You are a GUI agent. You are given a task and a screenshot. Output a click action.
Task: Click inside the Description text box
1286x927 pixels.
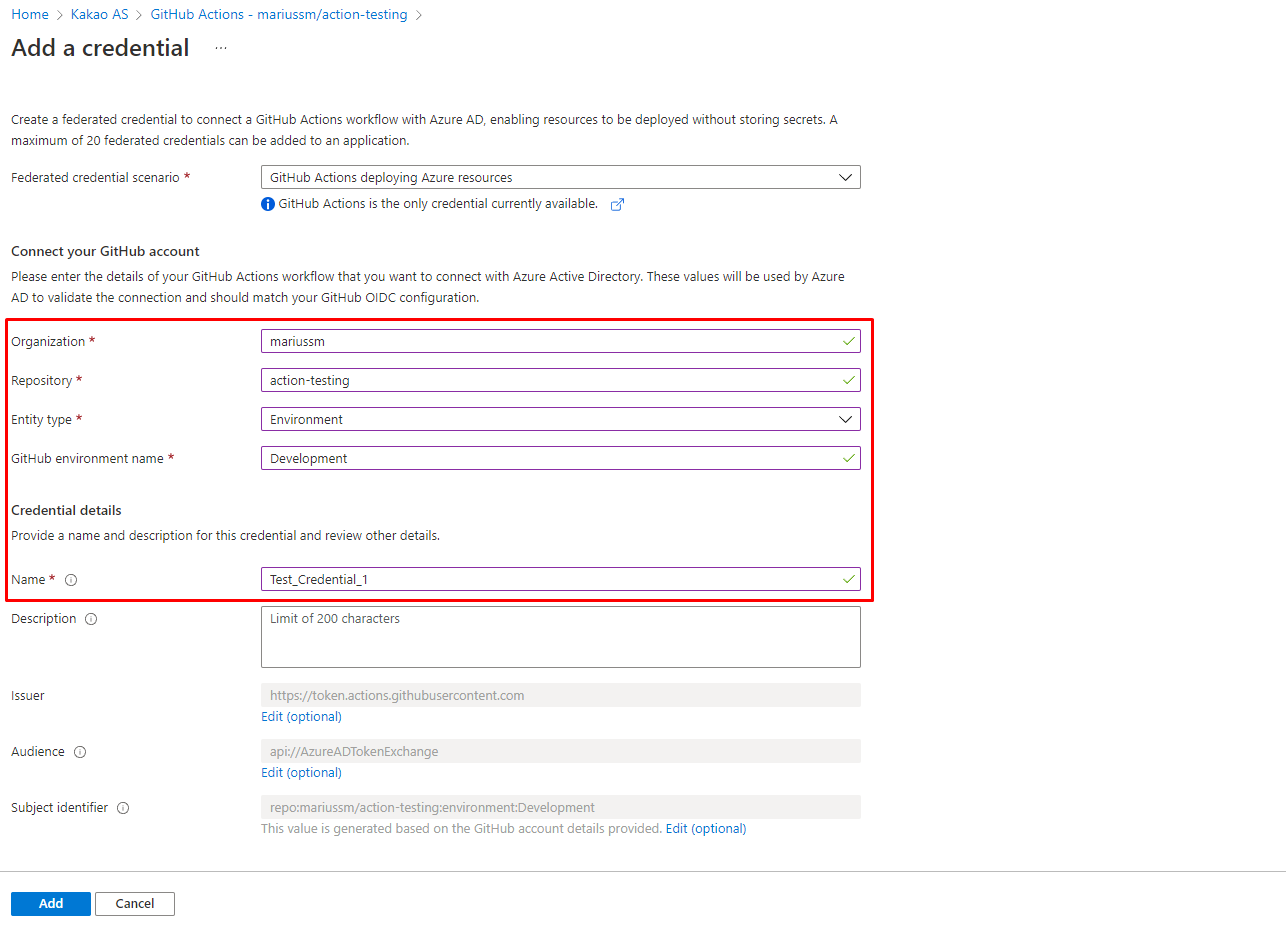click(560, 636)
